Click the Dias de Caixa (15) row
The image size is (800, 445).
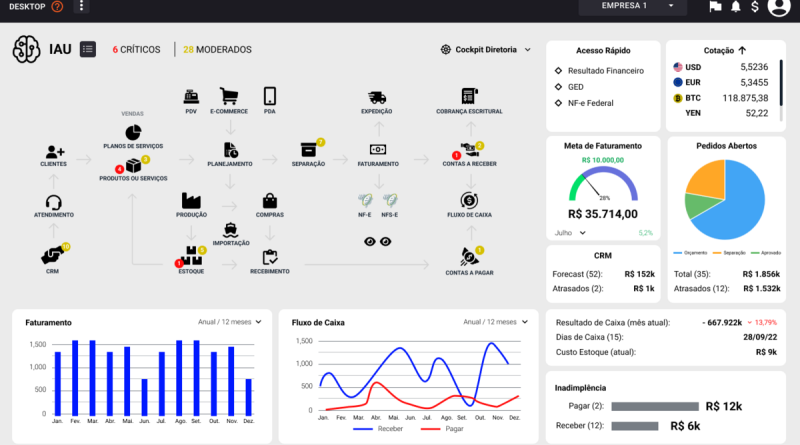(x=666, y=337)
